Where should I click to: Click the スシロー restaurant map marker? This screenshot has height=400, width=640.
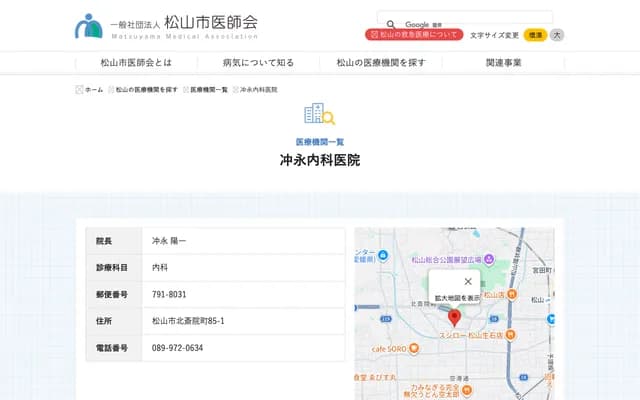(511, 335)
